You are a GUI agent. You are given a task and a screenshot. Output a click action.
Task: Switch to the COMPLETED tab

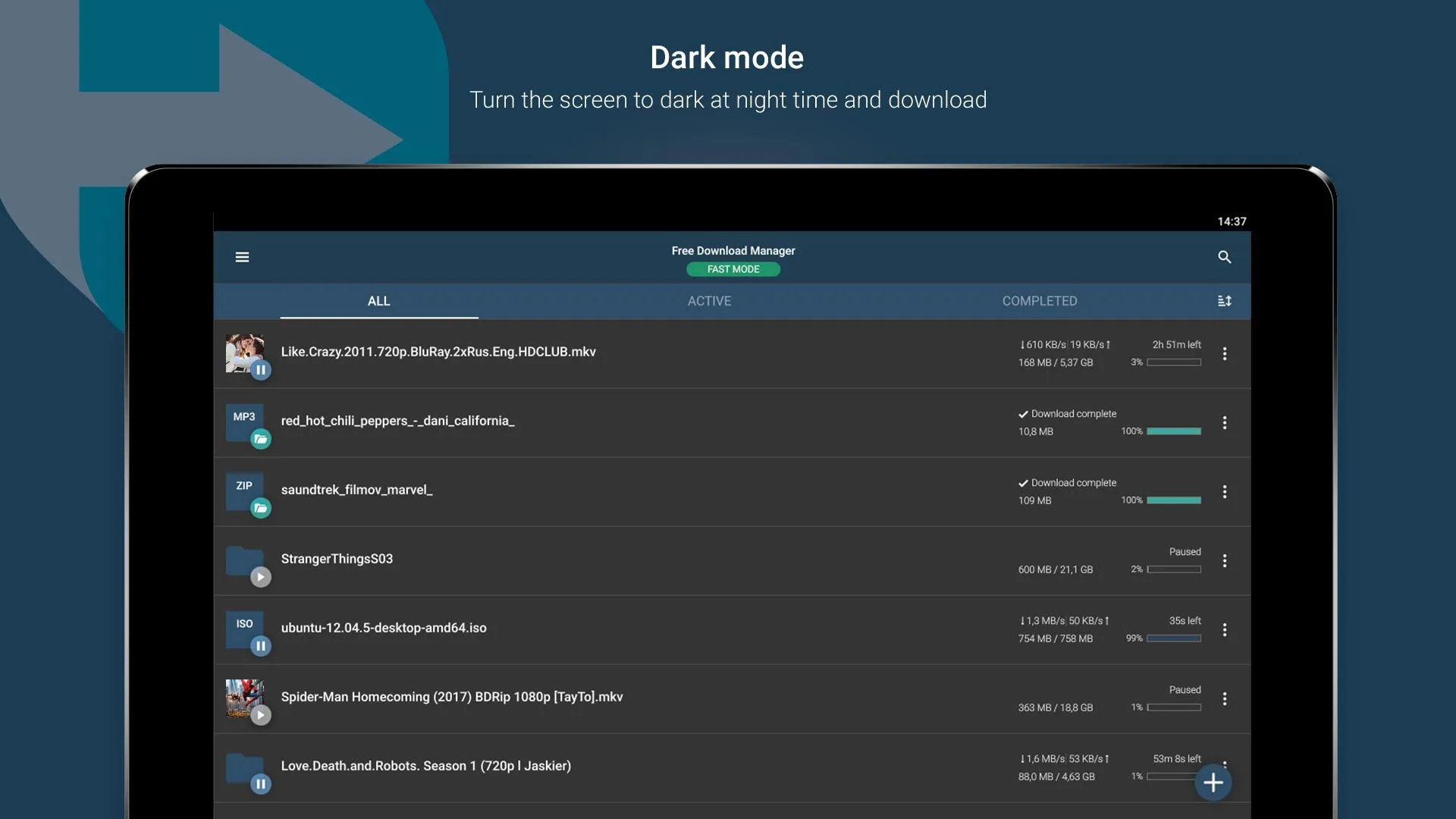pyautogui.click(x=1040, y=300)
